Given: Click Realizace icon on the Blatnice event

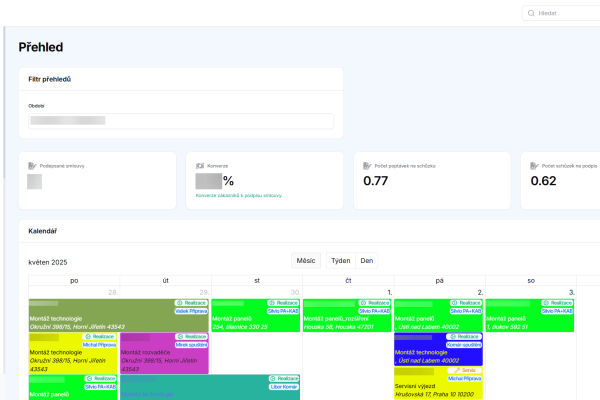Looking at the screenshot, I should 272,303.
